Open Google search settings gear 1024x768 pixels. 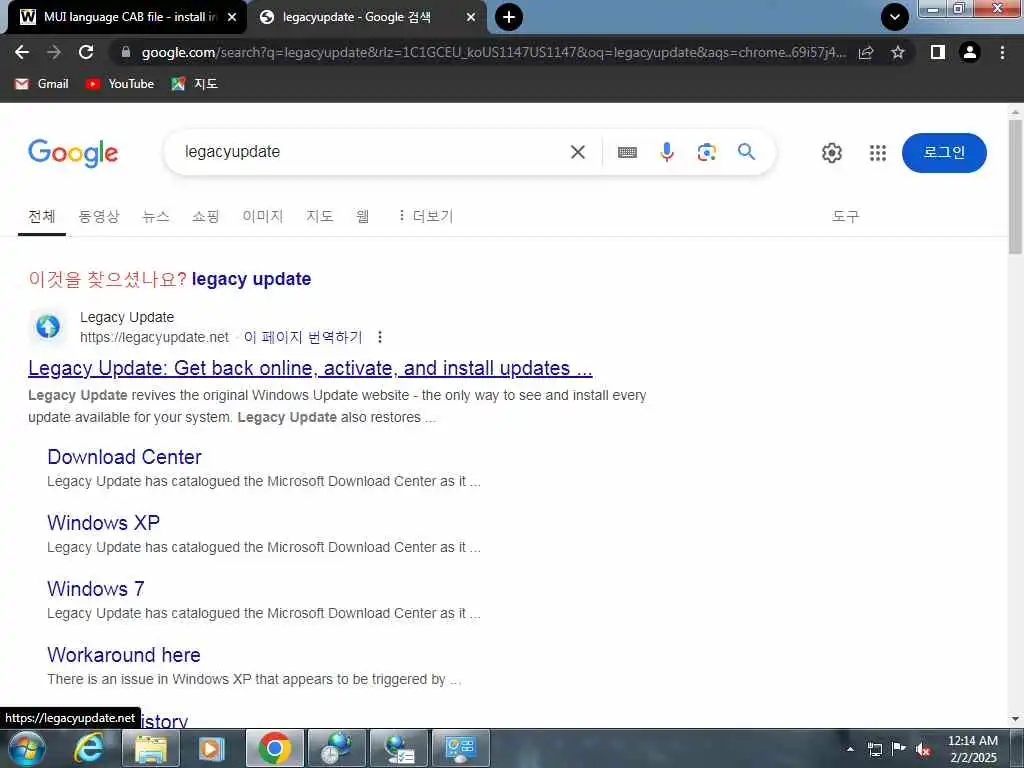(x=831, y=153)
